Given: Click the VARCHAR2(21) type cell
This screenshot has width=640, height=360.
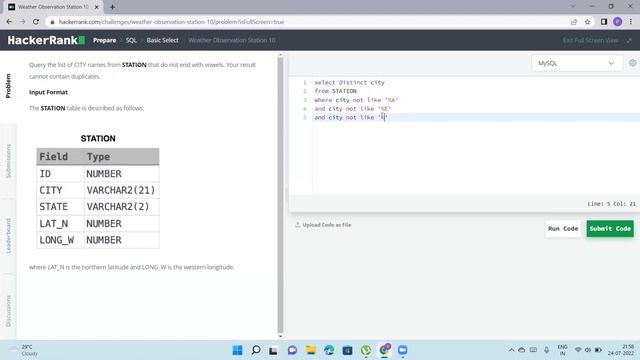Looking at the screenshot, I should point(121,190).
